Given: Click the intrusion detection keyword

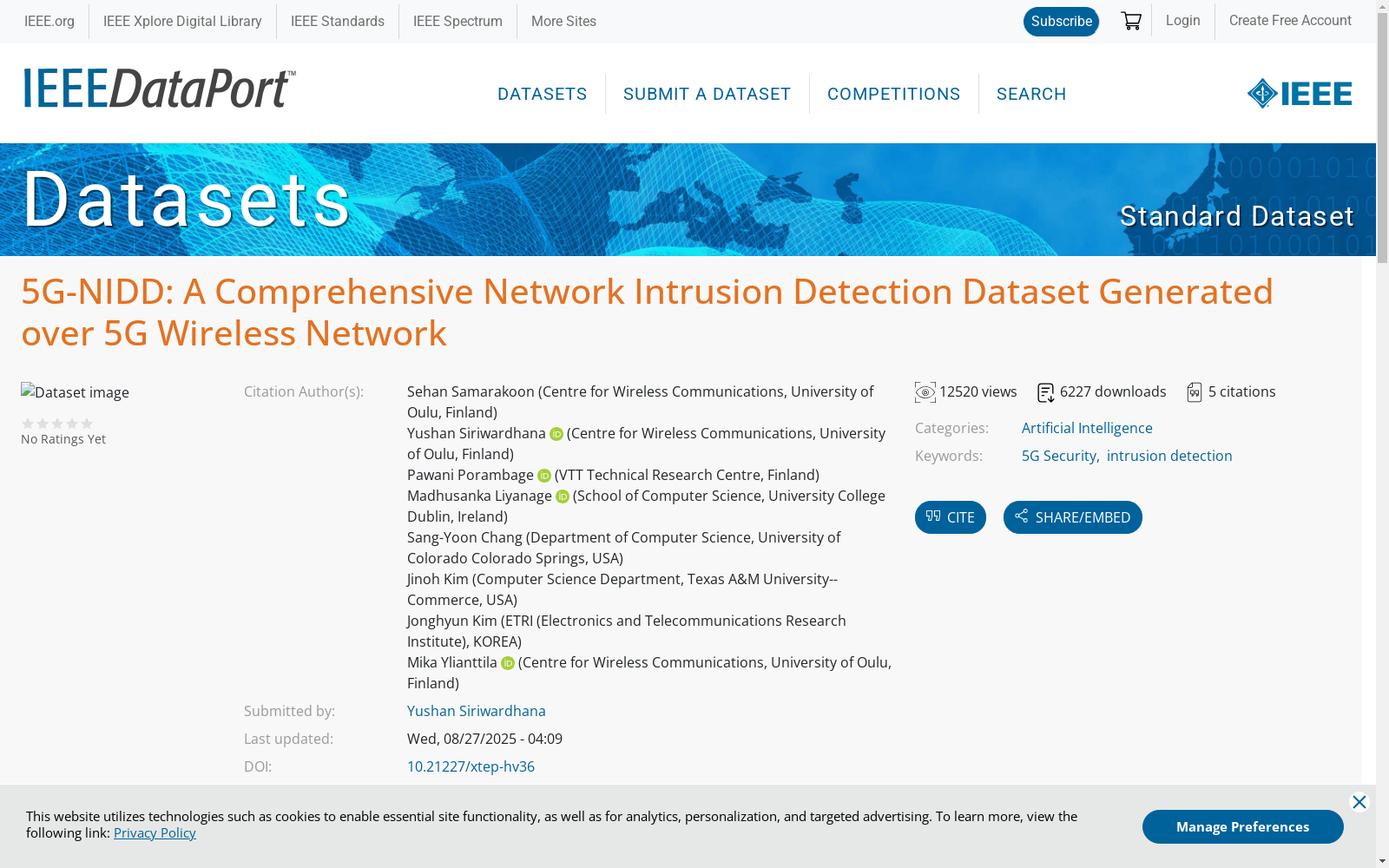Looking at the screenshot, I should click(1169, 456).
